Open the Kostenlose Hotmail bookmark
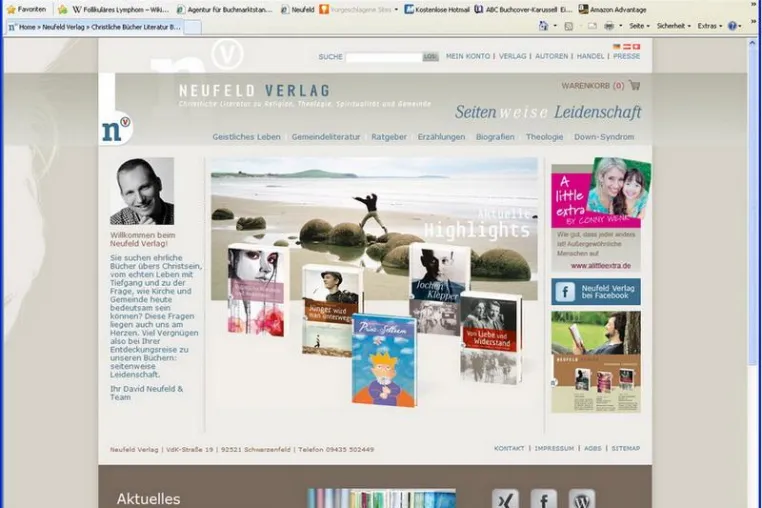762x508 pixels. coord(437,9)
